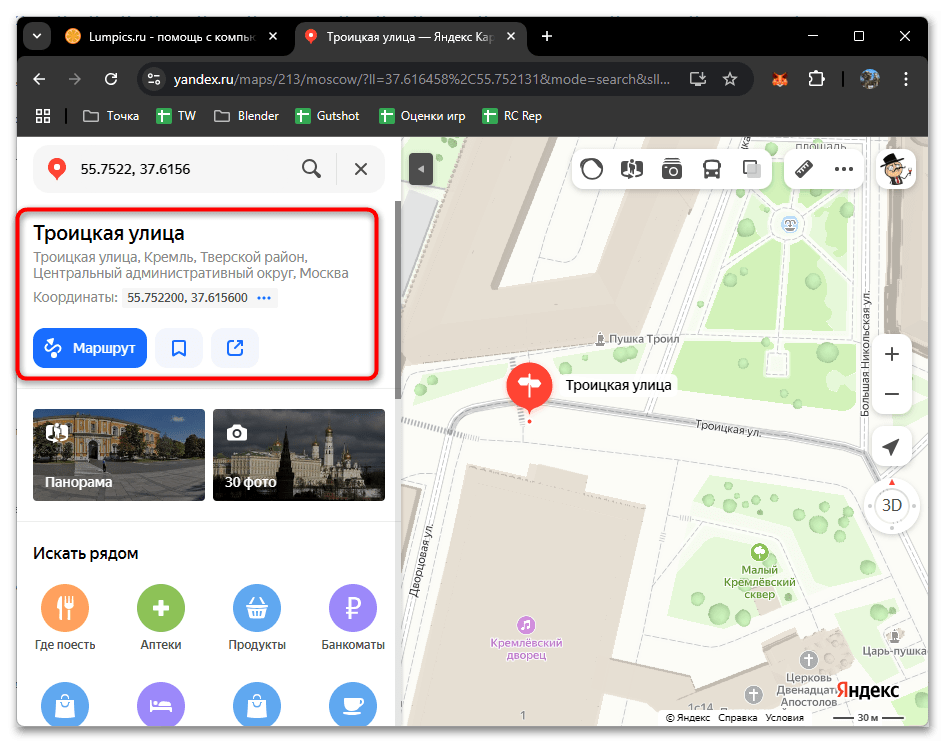
Task: Open the Панорама thumbnail
Action: click(119, 455)
